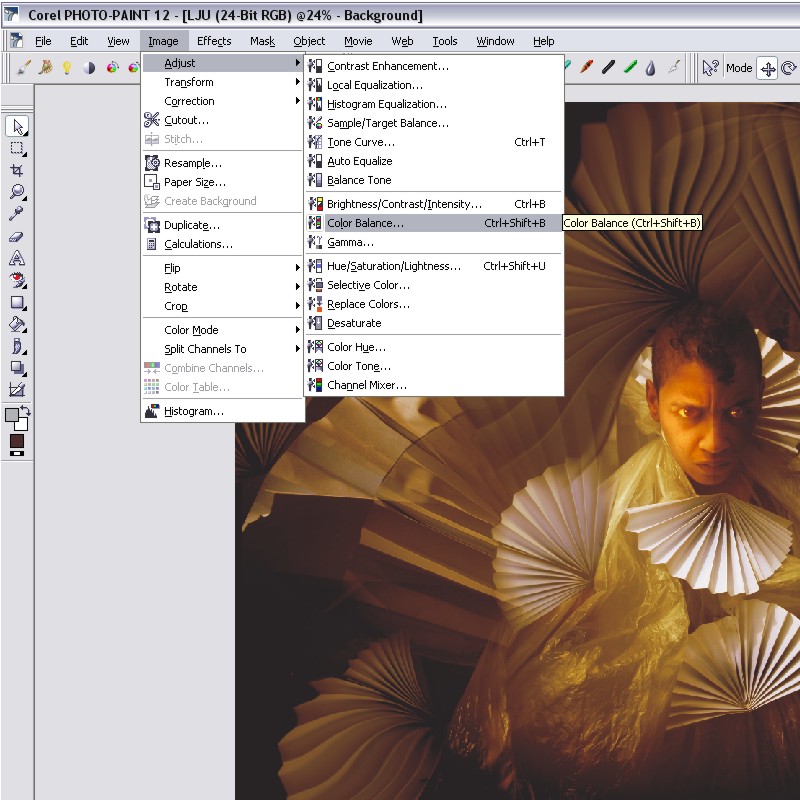The height and width of the screenshot is (800, 800).
Task: Select the Red-eye Removal tool
Action: [17, 280]
